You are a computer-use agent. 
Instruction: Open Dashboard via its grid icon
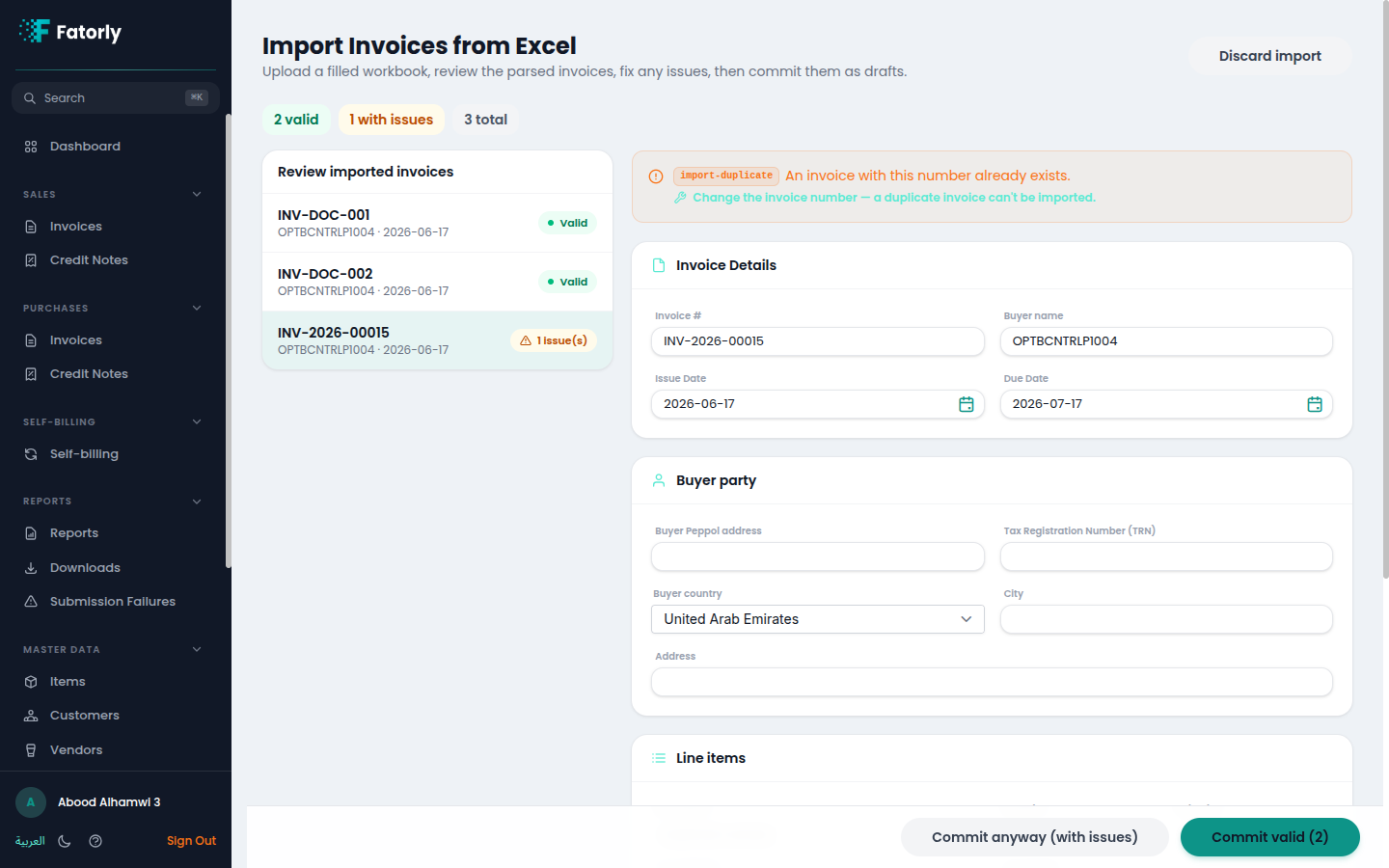click(x=31, y=147)
